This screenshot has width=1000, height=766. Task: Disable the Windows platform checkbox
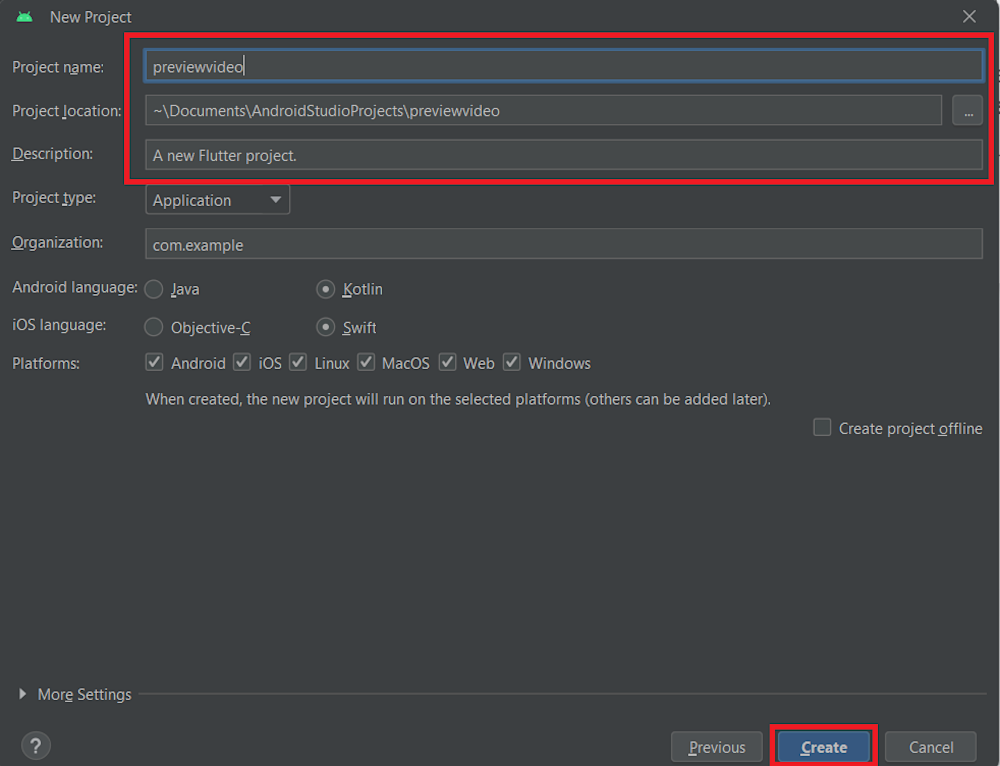512,362
